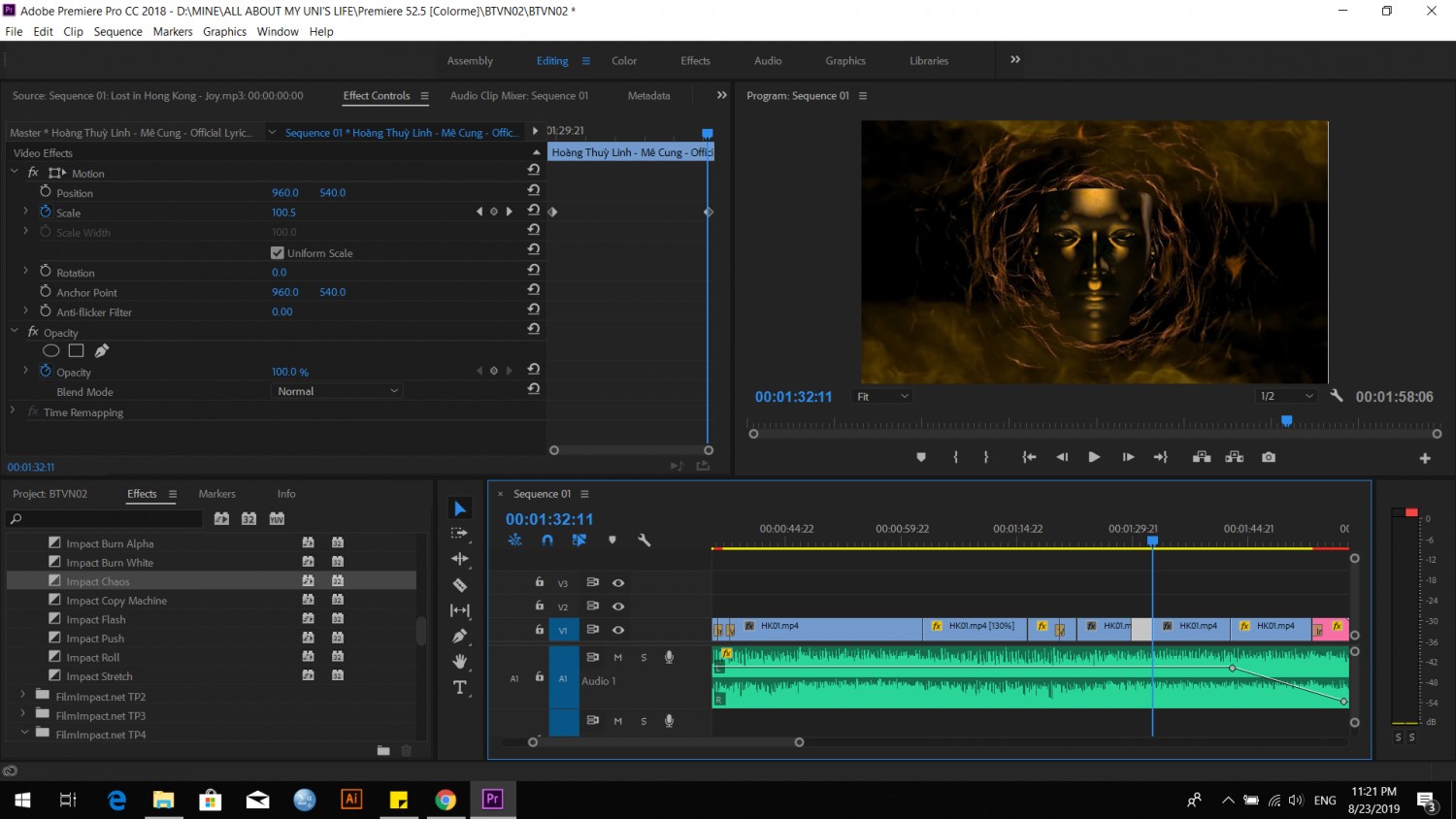Select the Ripple Edit tool
Screen dimensions: 1456x819
coord(460,559)
